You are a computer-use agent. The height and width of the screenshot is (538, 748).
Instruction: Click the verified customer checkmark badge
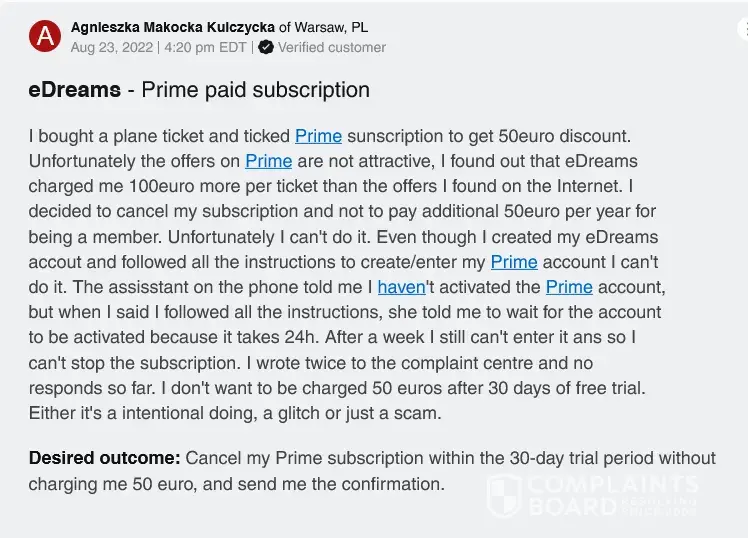[x=266, y=47]
